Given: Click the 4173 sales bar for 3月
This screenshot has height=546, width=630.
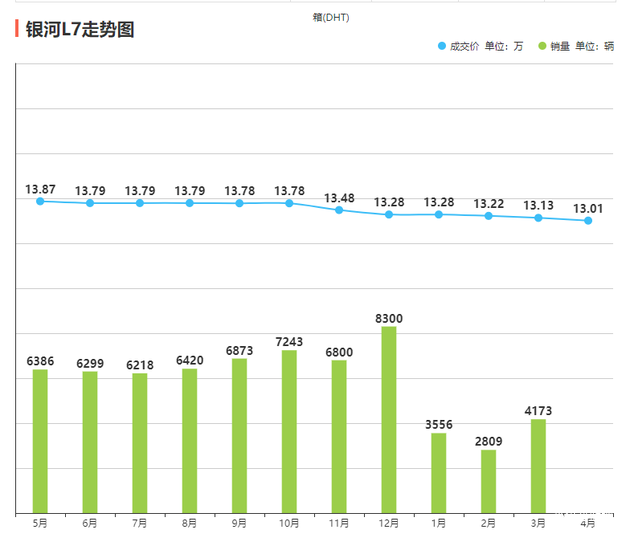Looking at the screenshot, I should click(x=538, y=466).
